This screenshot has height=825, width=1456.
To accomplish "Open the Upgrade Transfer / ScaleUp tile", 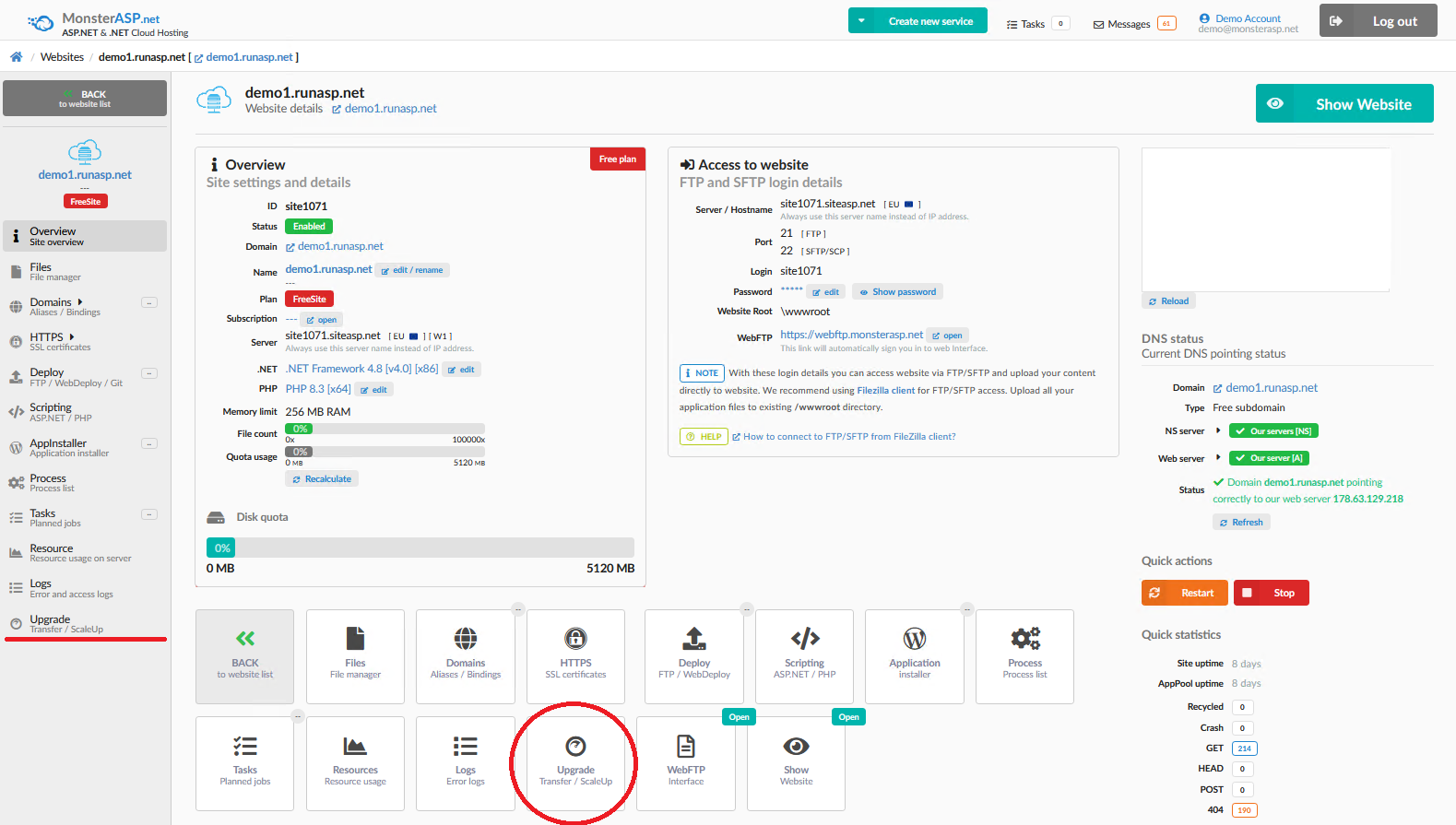I will point(575,763).
